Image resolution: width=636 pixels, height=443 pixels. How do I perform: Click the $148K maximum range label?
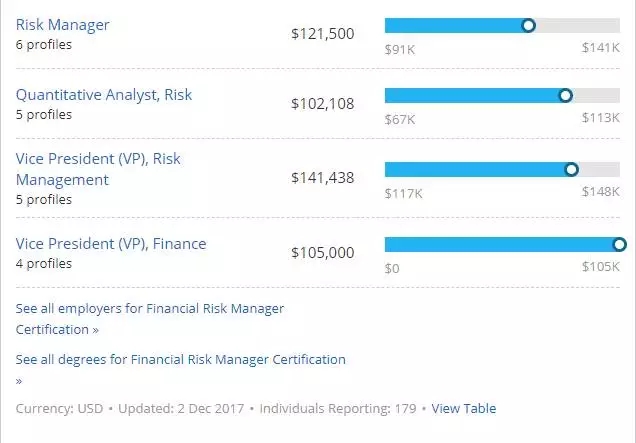(600, 193)
